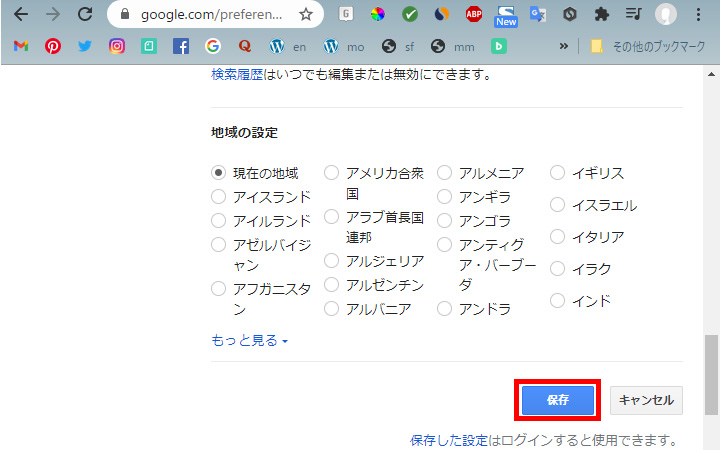The height and width of the screenshot is (450, 720).
Task: Select the アルメニア region option
Action: tap(444, 173)
